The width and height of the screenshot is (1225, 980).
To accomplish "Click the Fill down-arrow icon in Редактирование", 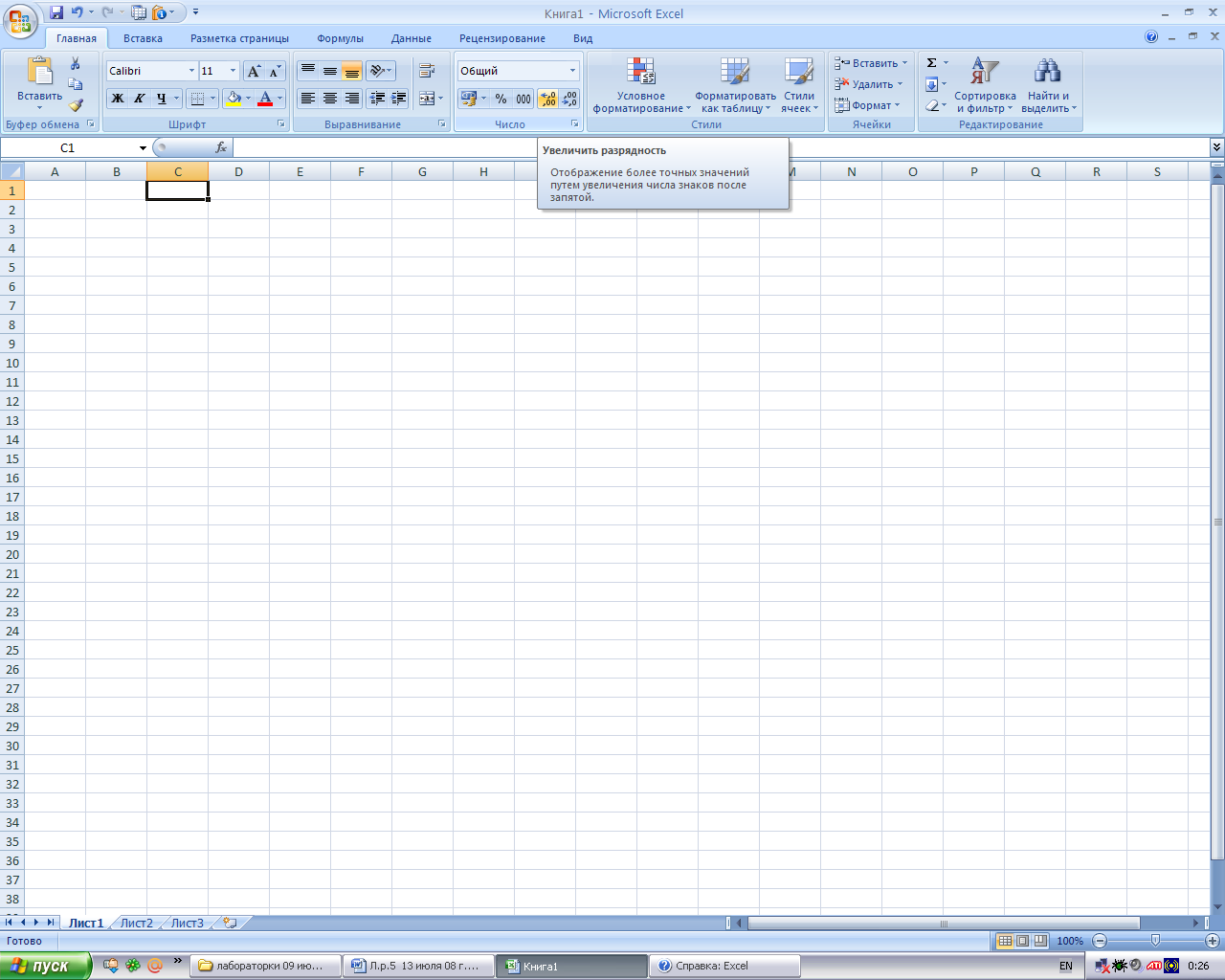I will click(931, 84).
